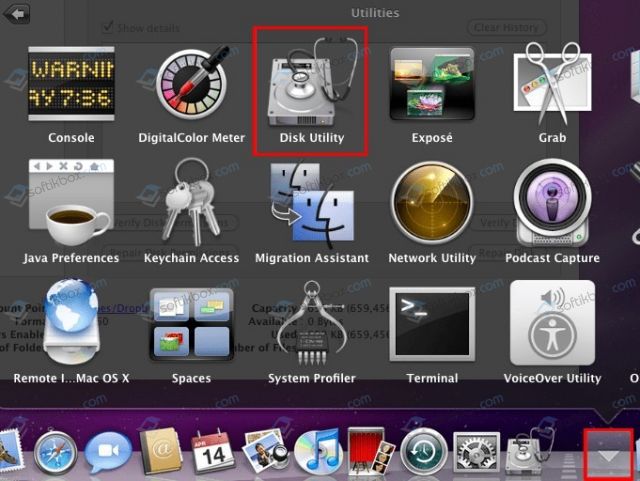640x481 pixels.
Task: Open Time Machine from the Dock
Action: [423, 452]
